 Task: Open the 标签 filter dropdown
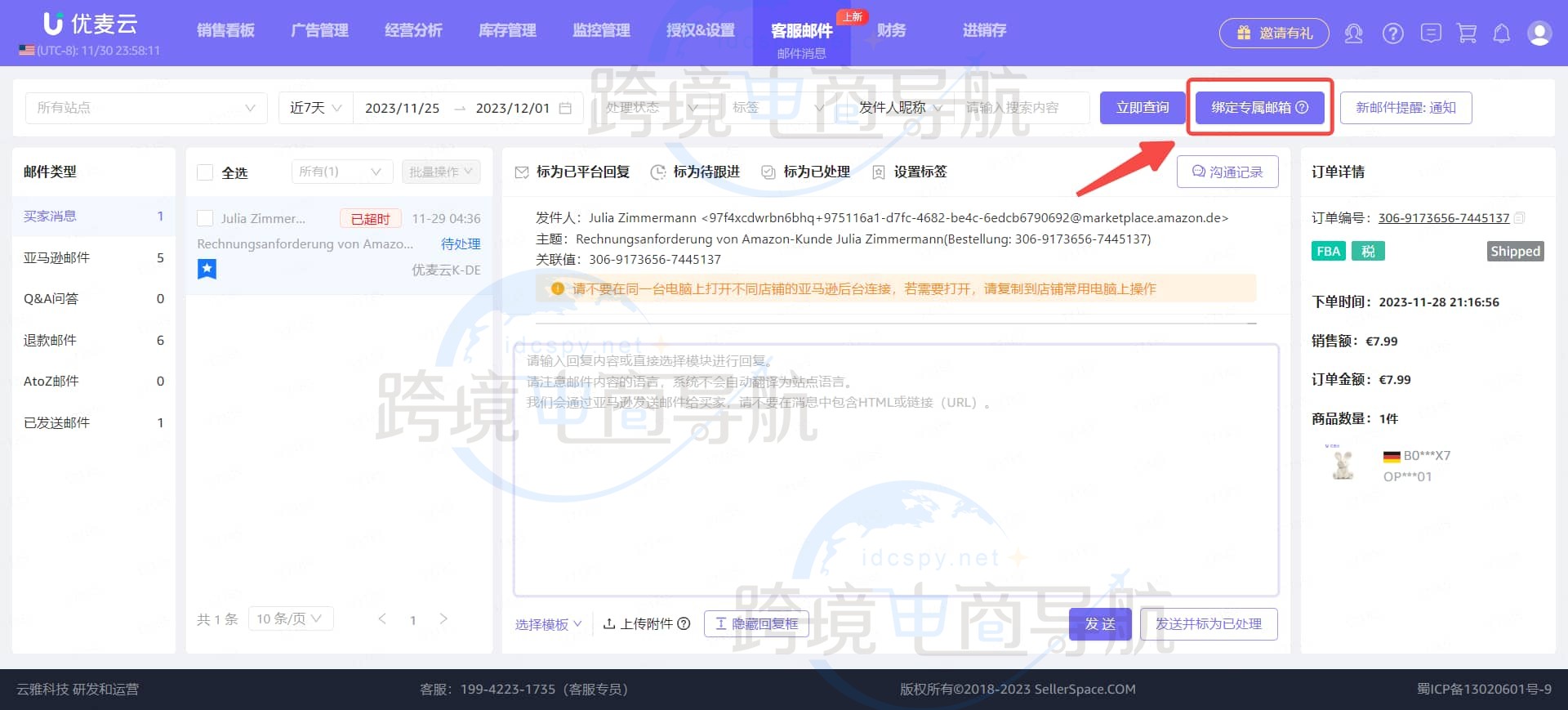pos(777,108)
